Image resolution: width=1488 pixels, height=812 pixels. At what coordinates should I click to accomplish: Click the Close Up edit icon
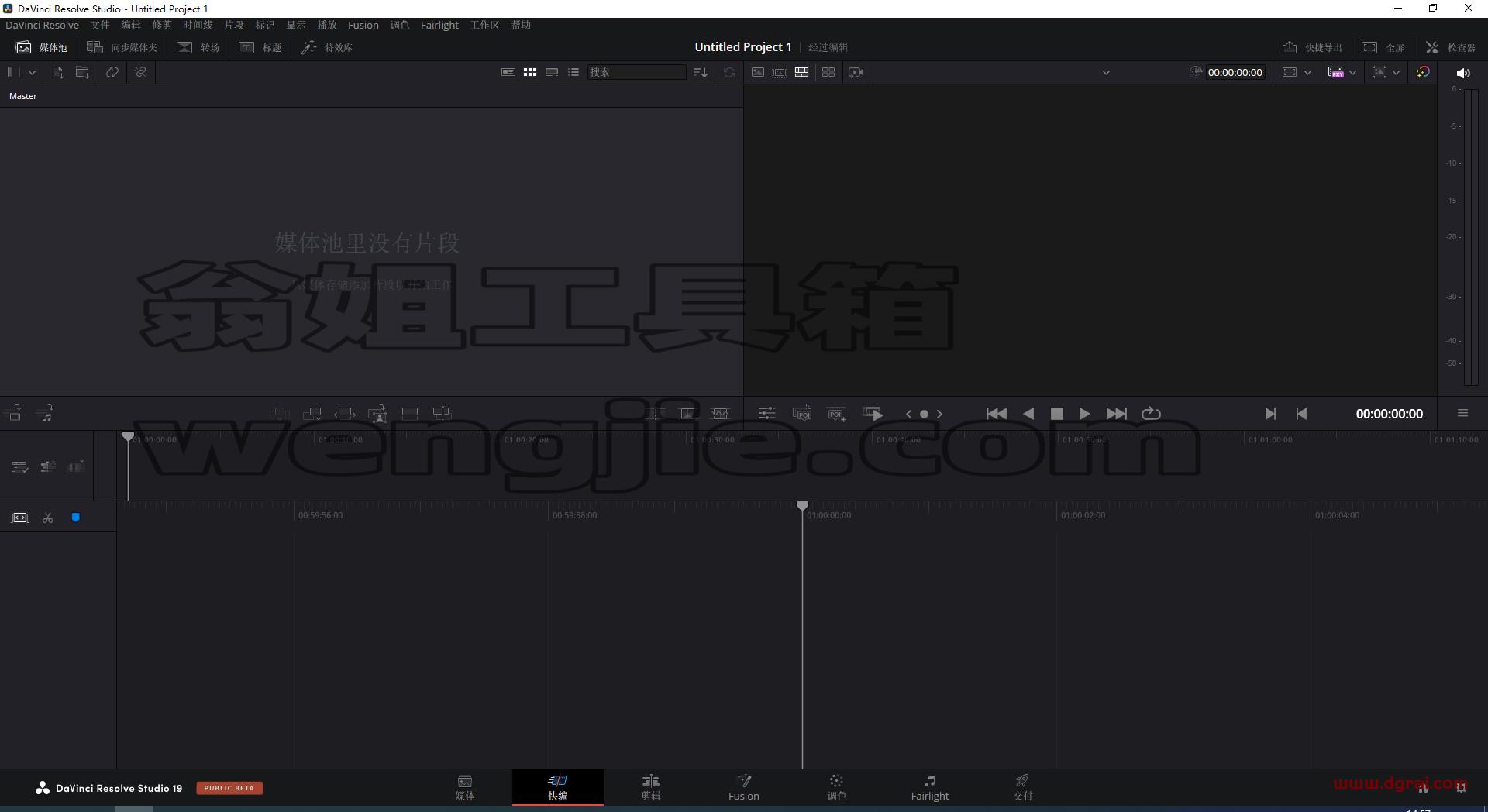click(x=377, y=414)
